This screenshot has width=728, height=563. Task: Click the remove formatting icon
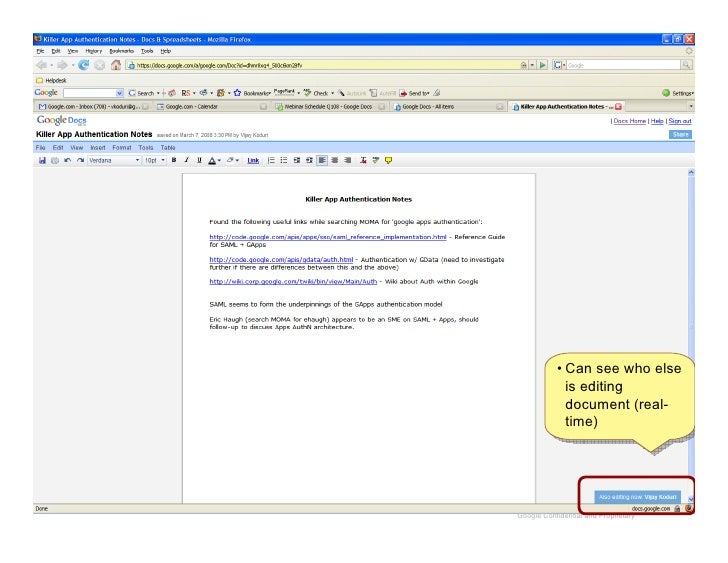[363, 161]
